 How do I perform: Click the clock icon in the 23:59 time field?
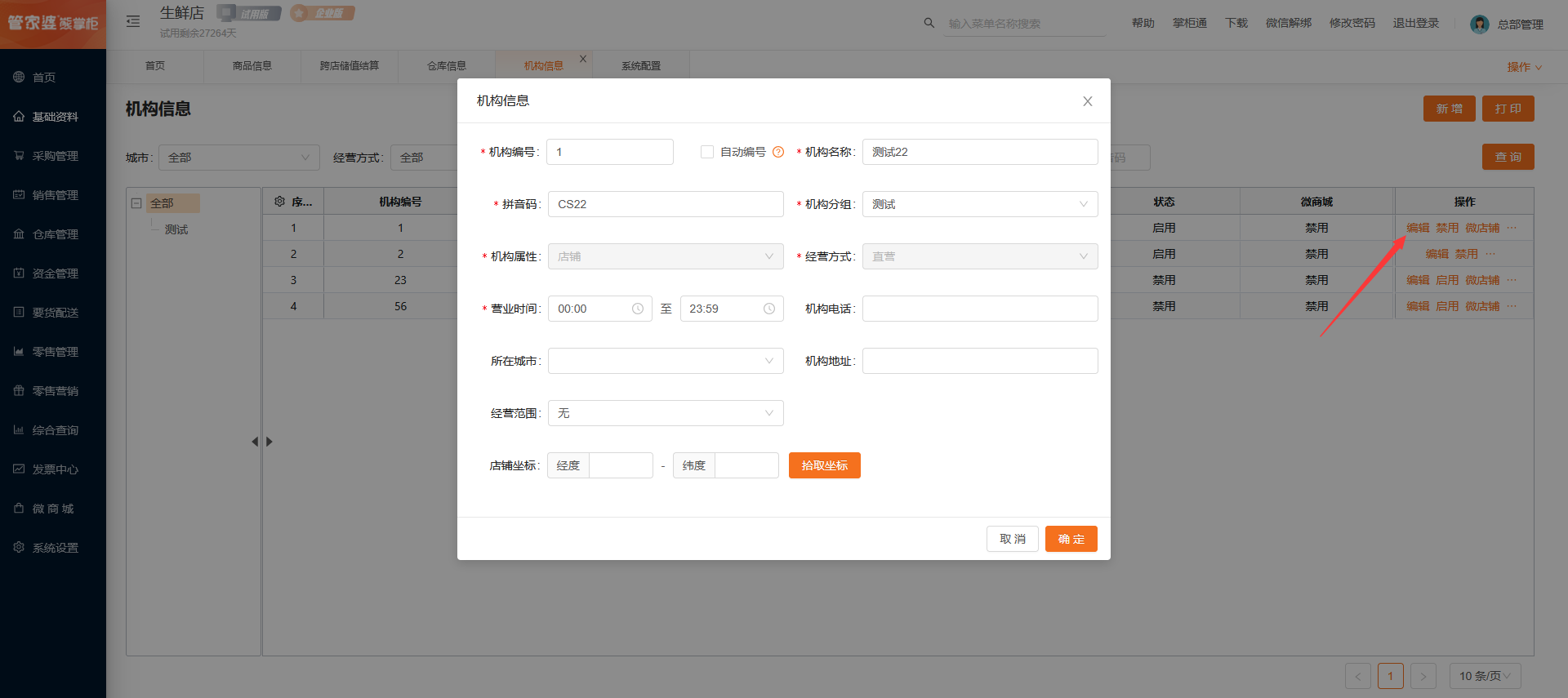769,309
